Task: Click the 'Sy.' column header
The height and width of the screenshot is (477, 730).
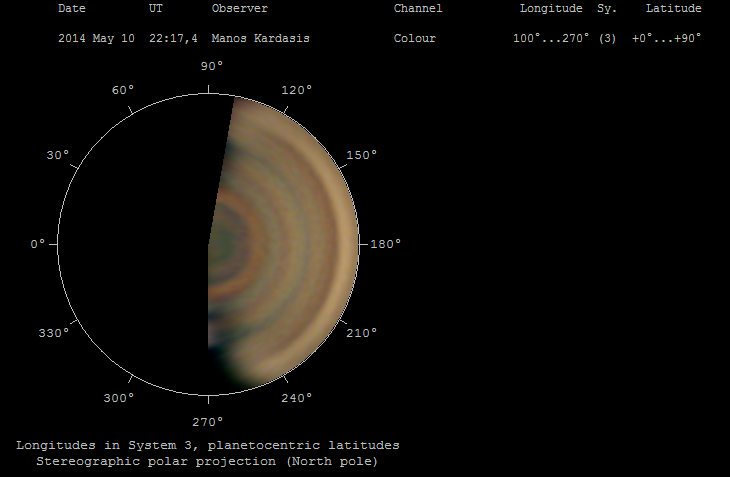Action: [x=607, y=8]
